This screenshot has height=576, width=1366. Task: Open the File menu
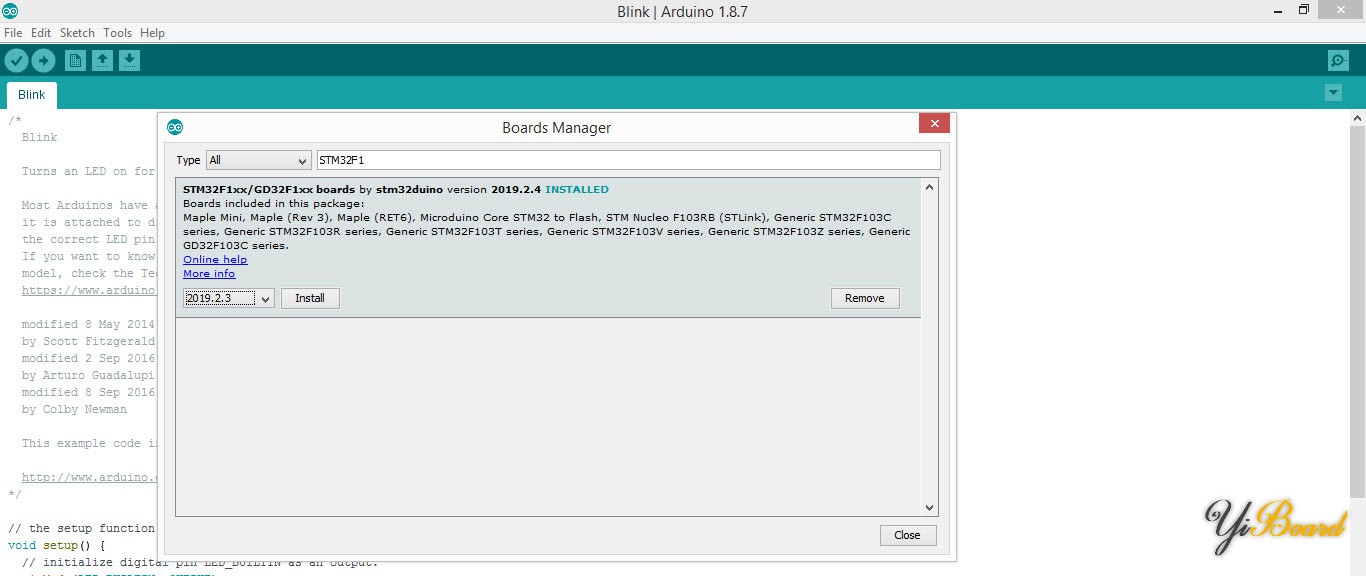pos(13,33)
